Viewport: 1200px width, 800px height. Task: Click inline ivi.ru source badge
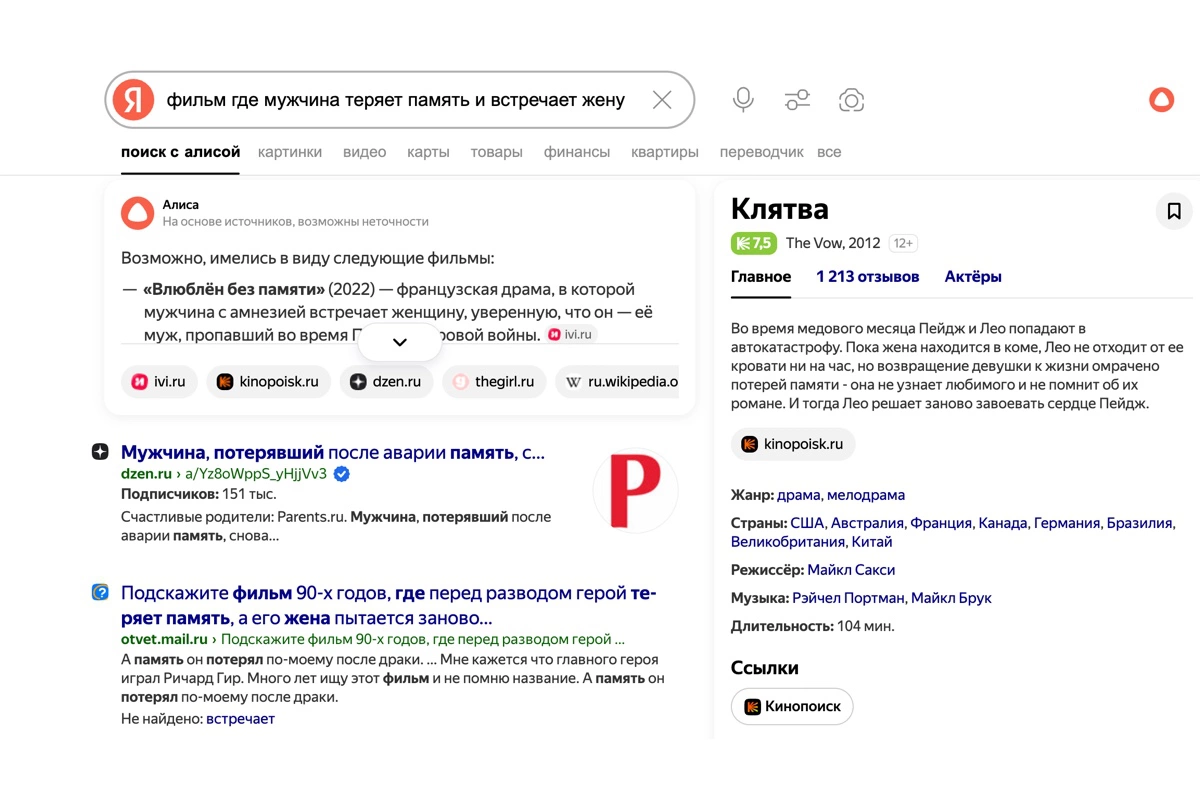pyautogui.click(x=572, y=336)
